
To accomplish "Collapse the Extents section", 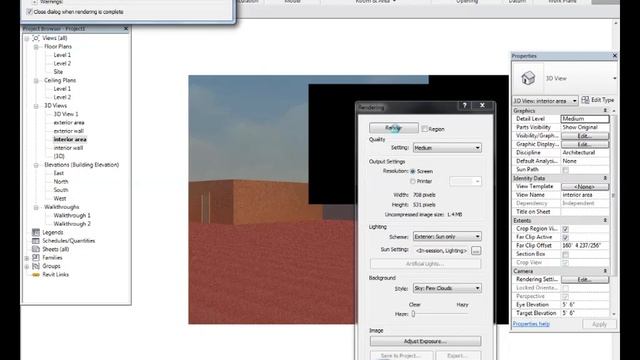I will click(605, 220).
